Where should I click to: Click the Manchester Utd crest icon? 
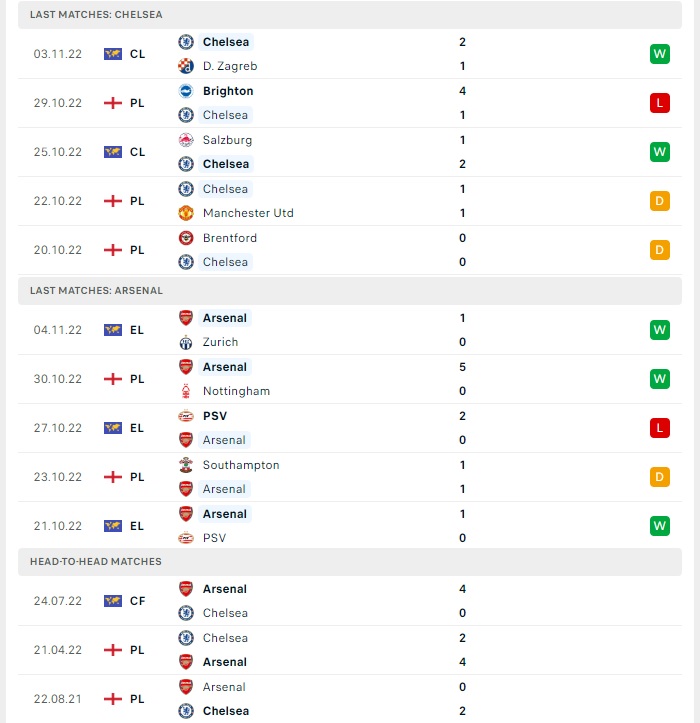pyautogui.click(x=186, y=213)
